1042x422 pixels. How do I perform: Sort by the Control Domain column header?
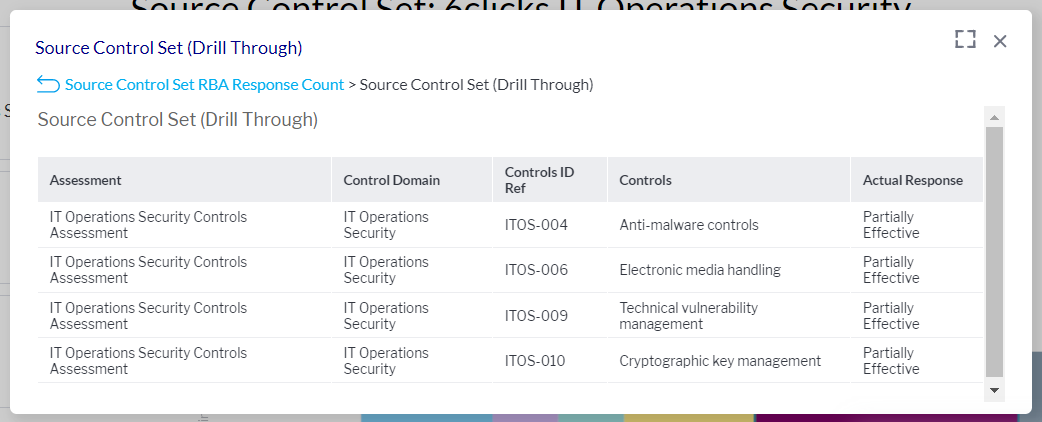391,181
